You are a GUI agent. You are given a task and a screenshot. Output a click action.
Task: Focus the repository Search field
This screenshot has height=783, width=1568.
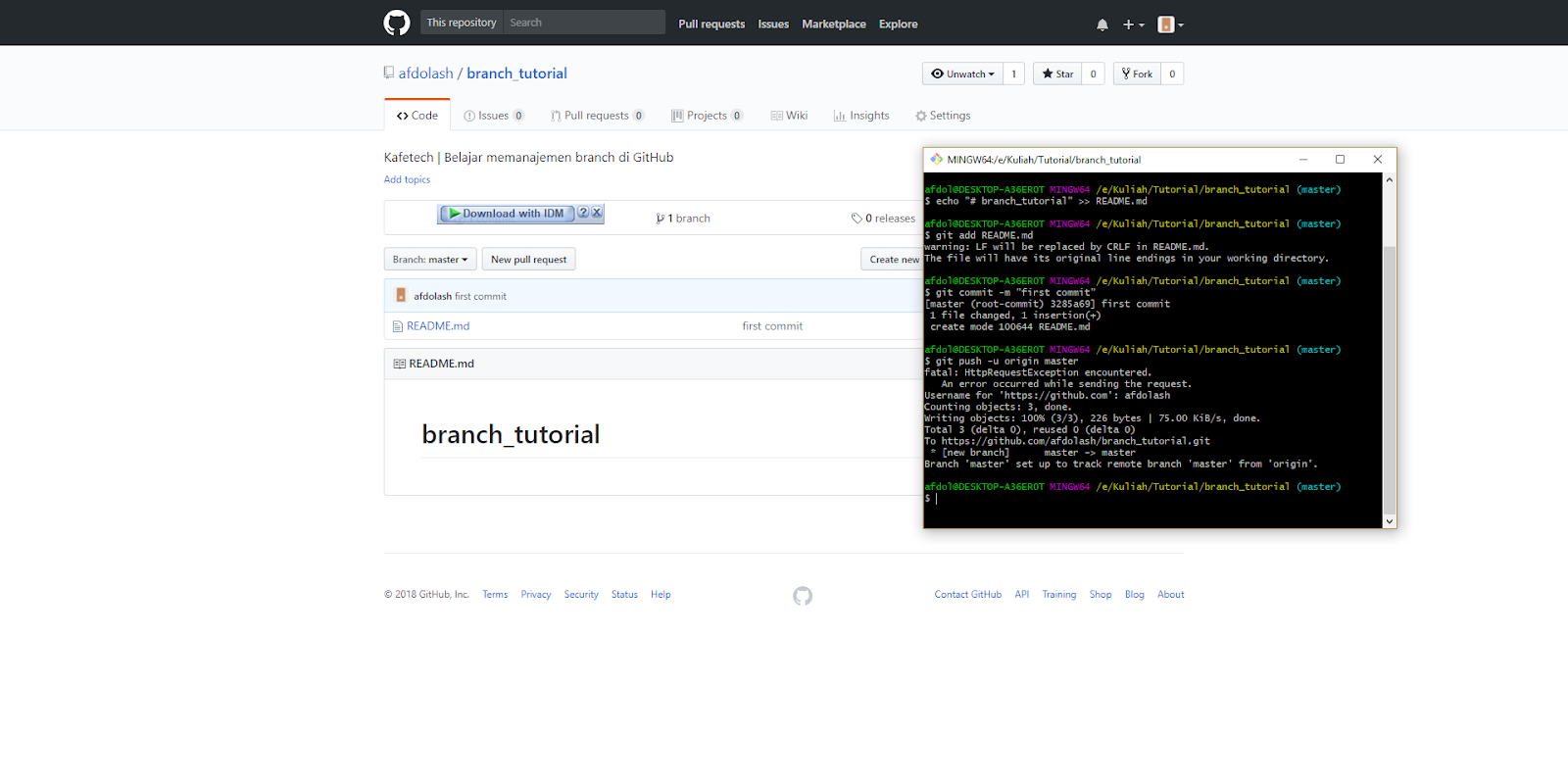coord(584,23)
